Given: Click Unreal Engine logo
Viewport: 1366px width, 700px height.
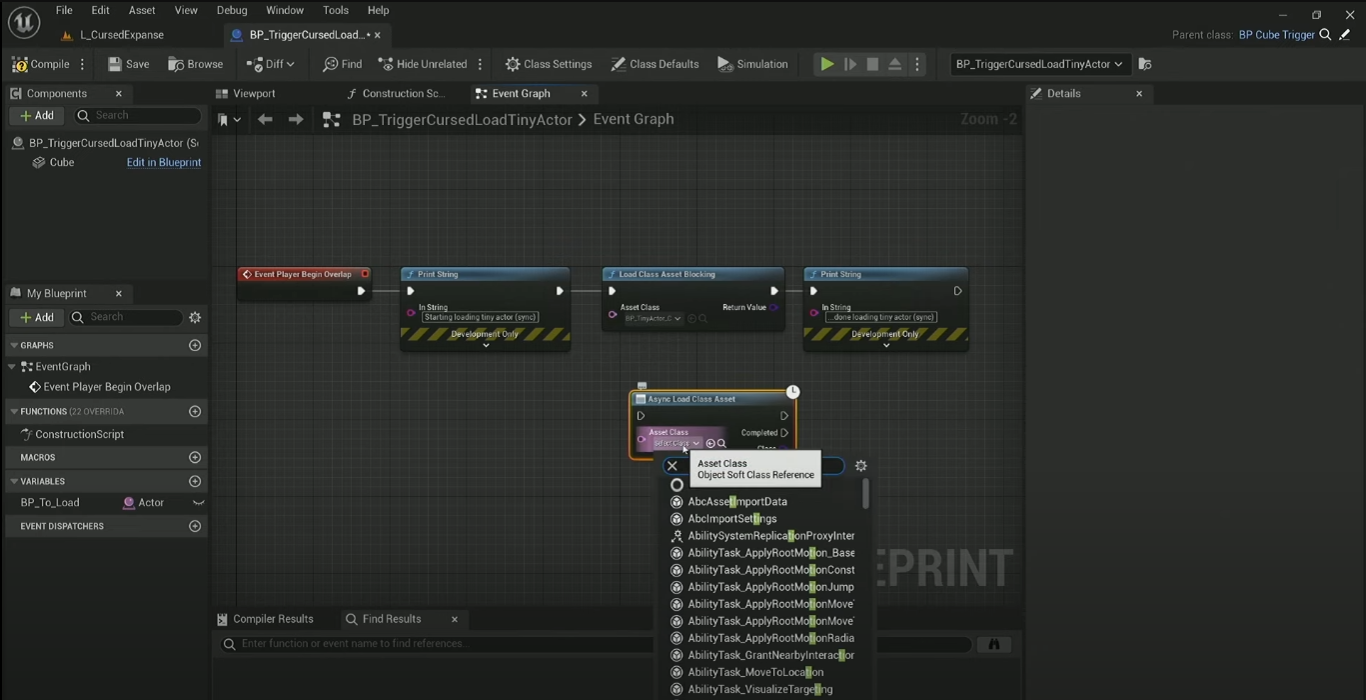Looking at the screenshot, I should (x=24, y=22).
